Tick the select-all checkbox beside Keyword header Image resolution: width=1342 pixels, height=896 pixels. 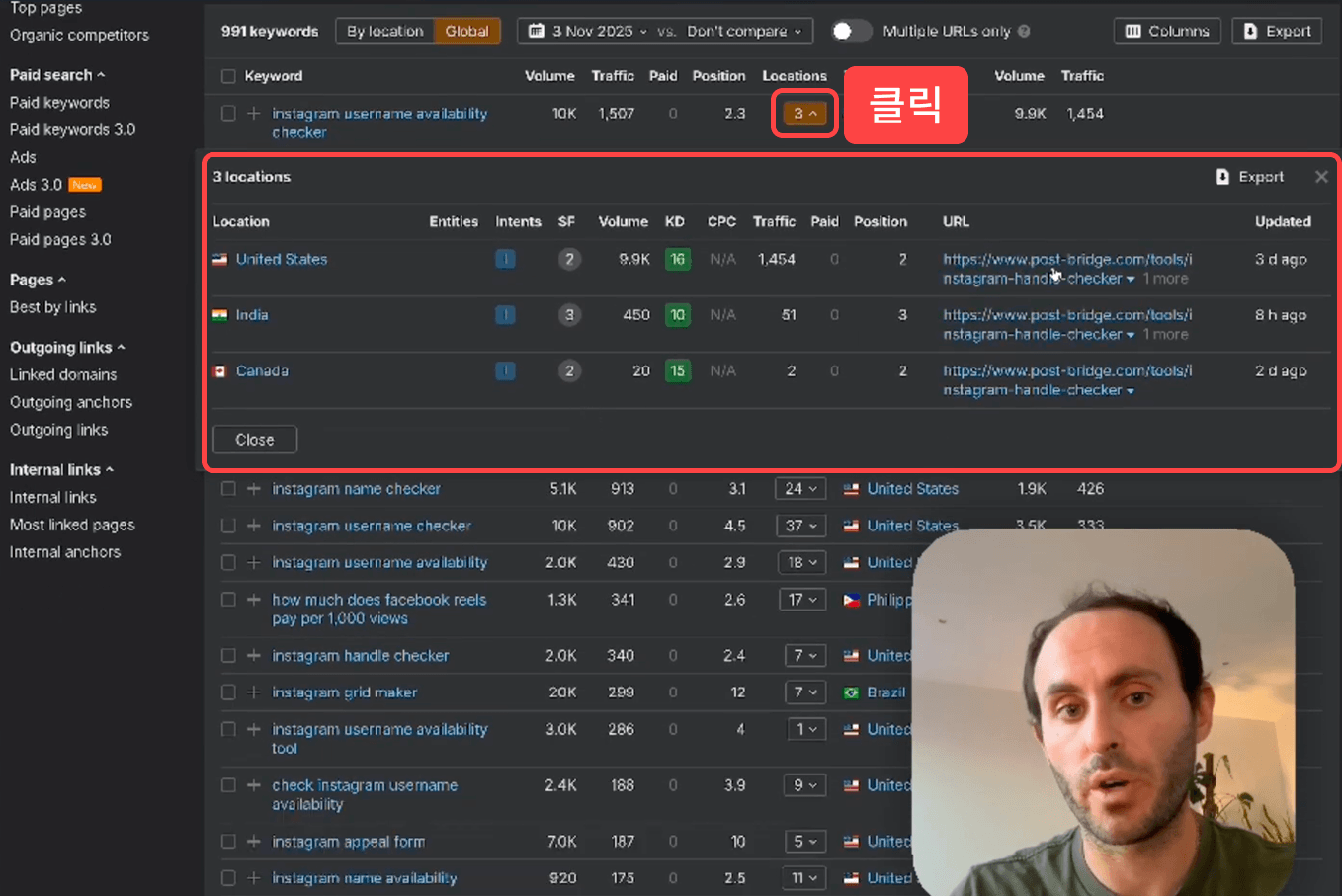click(x=229, y=76)
